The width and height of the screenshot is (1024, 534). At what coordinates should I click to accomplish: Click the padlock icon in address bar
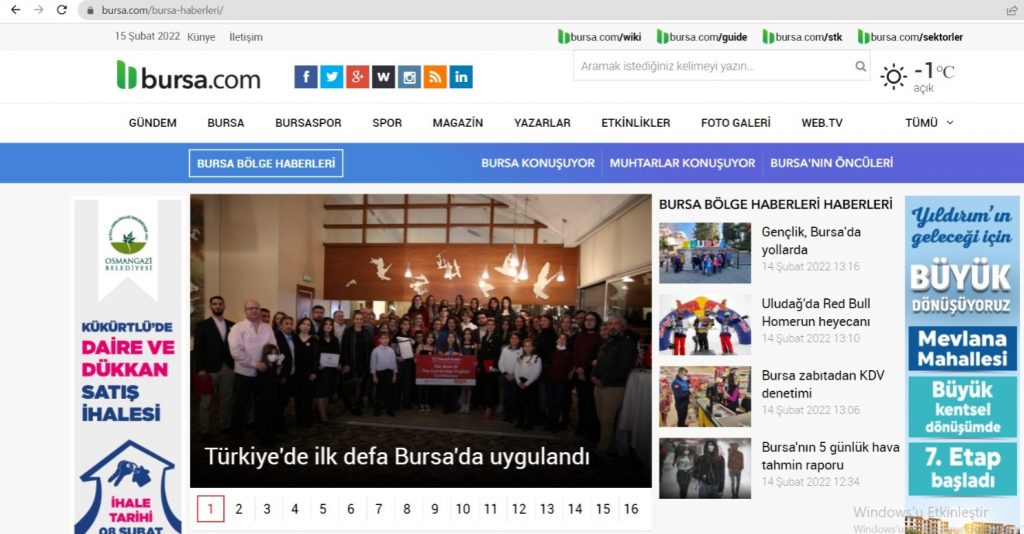pyautogui.click(x=90, y=10)
